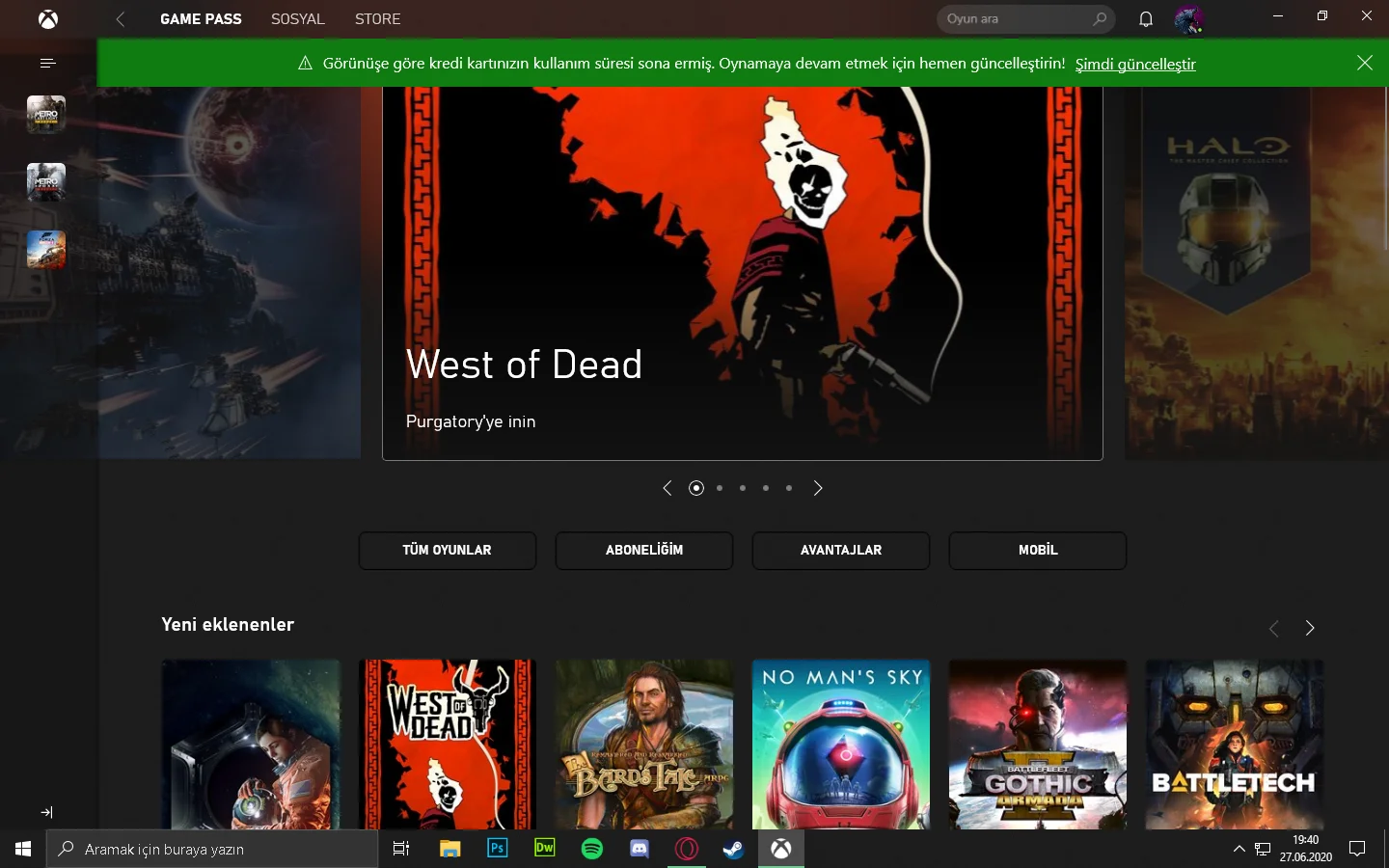Open the notifications bell
Screen dimensions: 1389x868
[1146, 19]
